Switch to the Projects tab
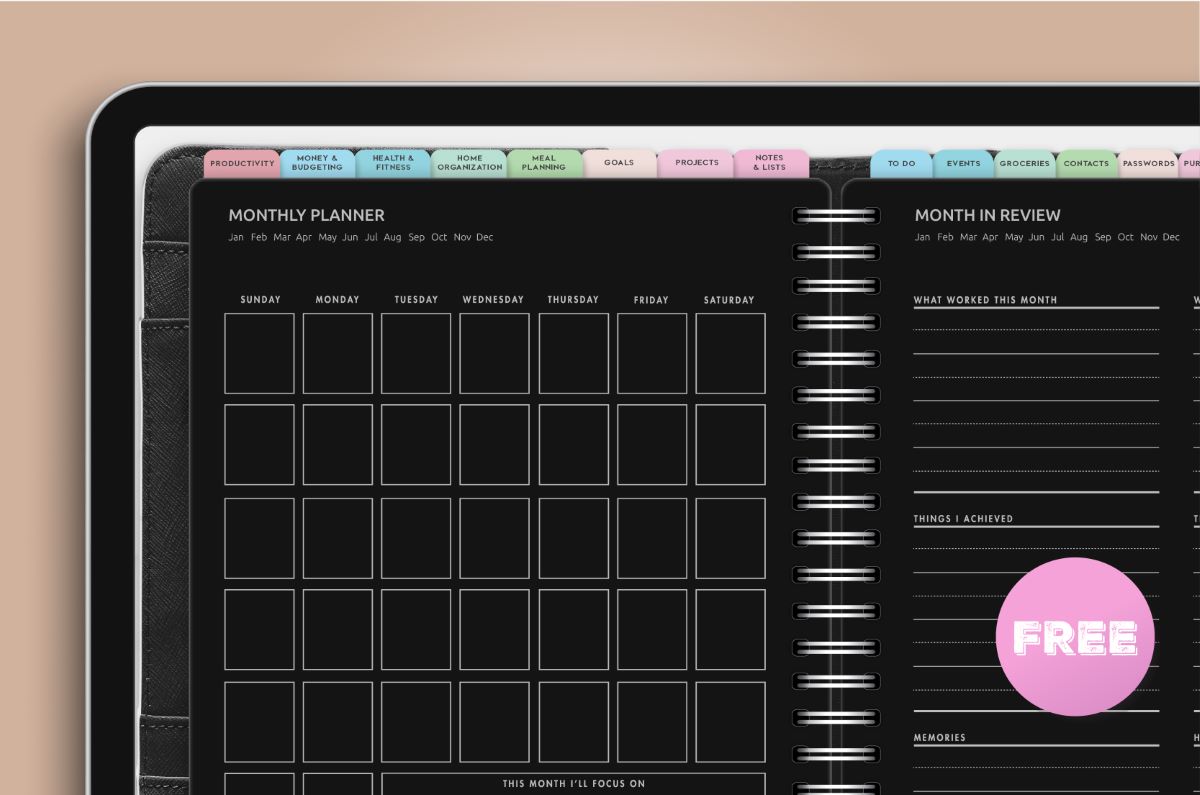The height and width of the screenshot is (795, 1200). tap(696, 163)
